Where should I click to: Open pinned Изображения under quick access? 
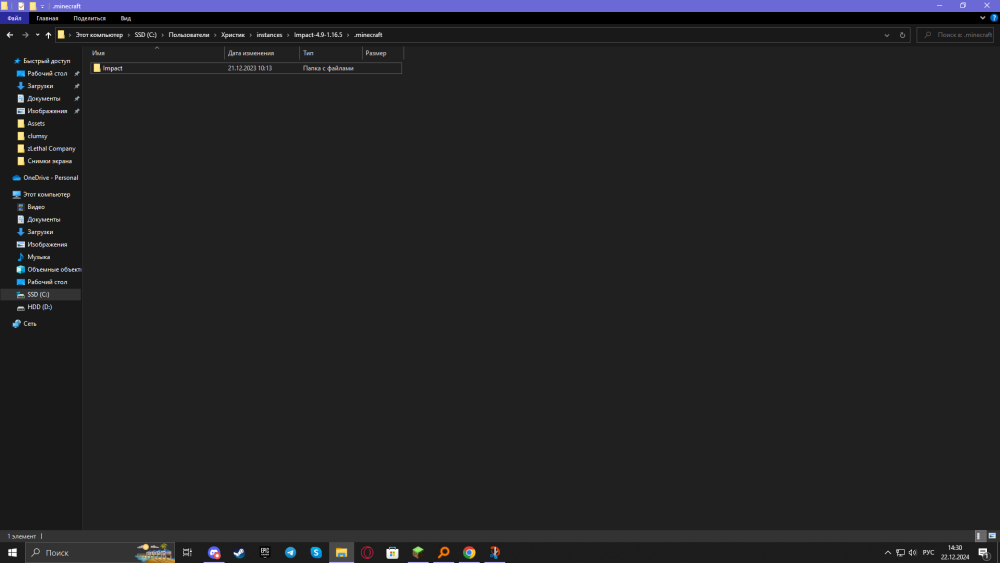(x=47, y=111)
